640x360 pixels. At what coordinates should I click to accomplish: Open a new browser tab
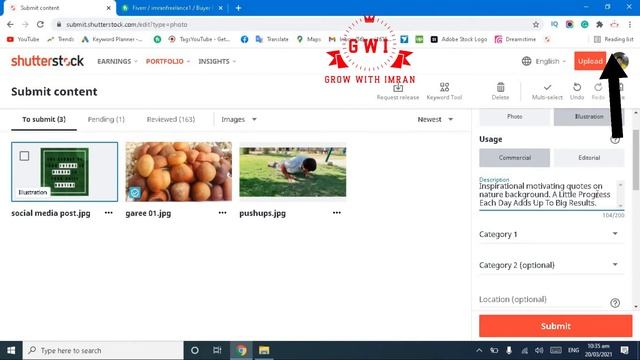point(238,8)
